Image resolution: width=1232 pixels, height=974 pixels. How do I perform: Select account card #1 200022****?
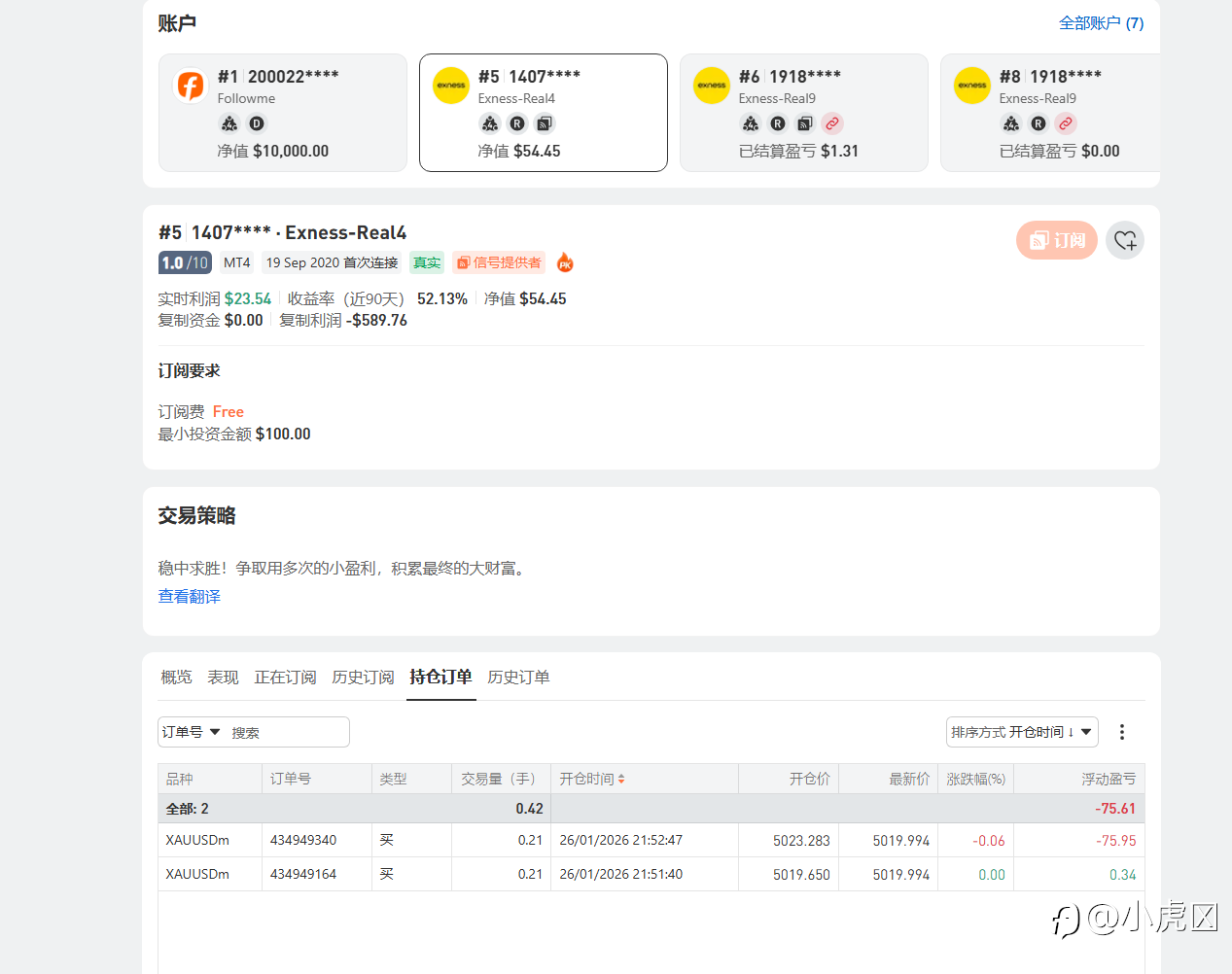283,113
